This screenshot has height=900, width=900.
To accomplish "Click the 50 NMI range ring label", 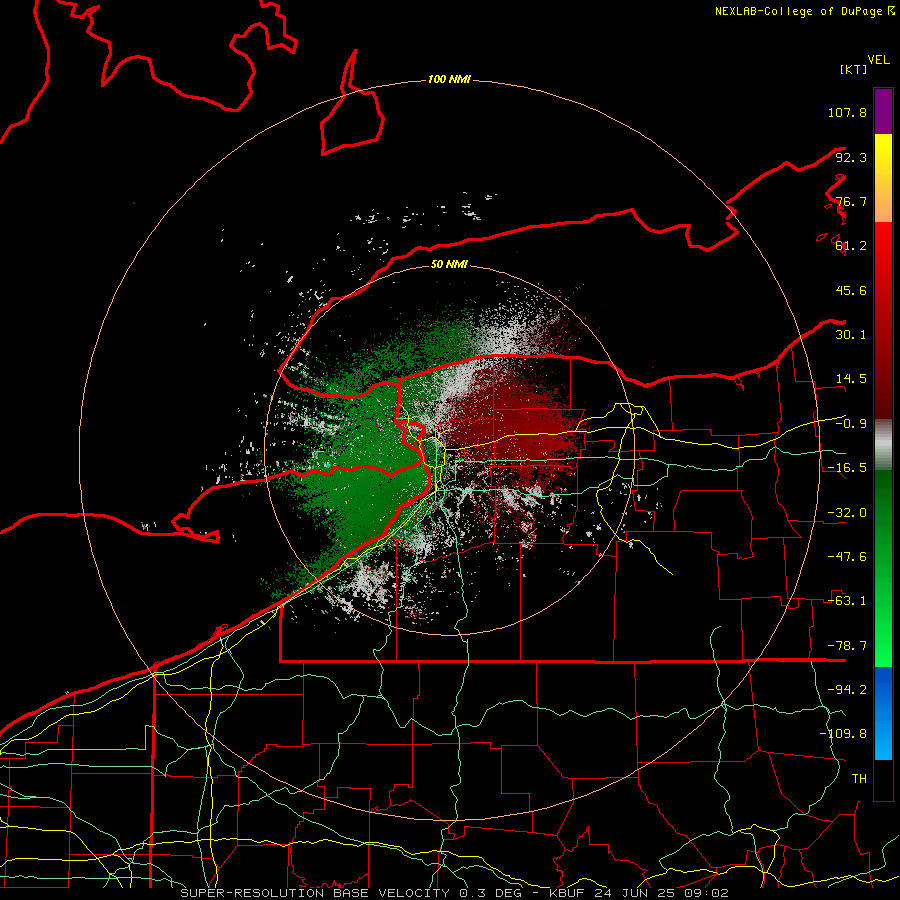I will 449,264.
